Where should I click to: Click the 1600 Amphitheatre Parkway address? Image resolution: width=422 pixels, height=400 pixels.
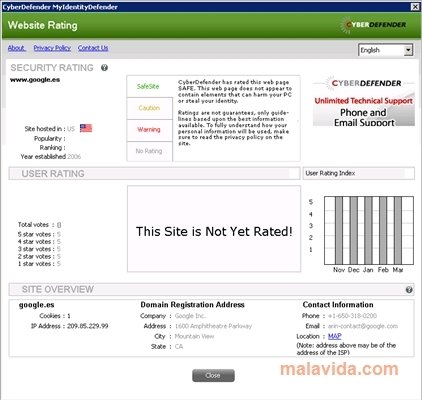(x=213, y=326)
